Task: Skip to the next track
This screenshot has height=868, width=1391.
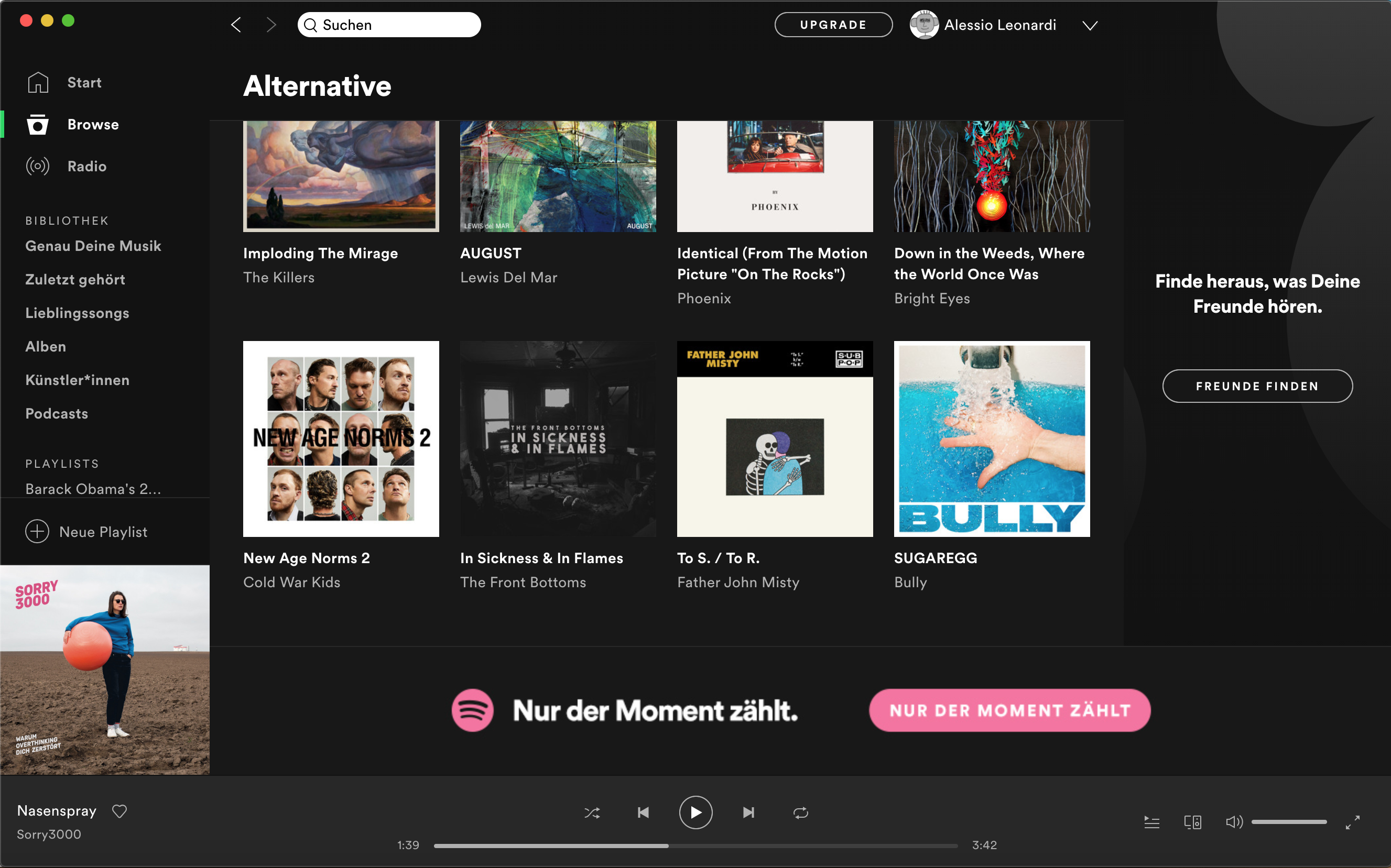Action: (x=748, y=812)
